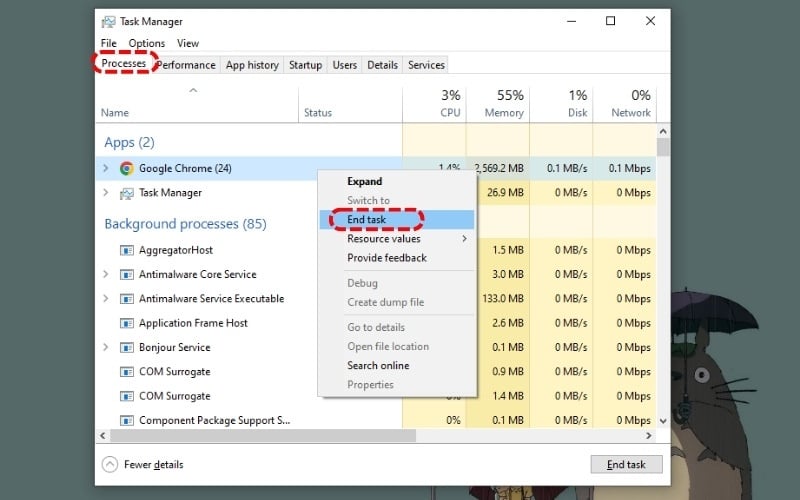
Task: Choose End task from the context menu
Action: (367, 220)
